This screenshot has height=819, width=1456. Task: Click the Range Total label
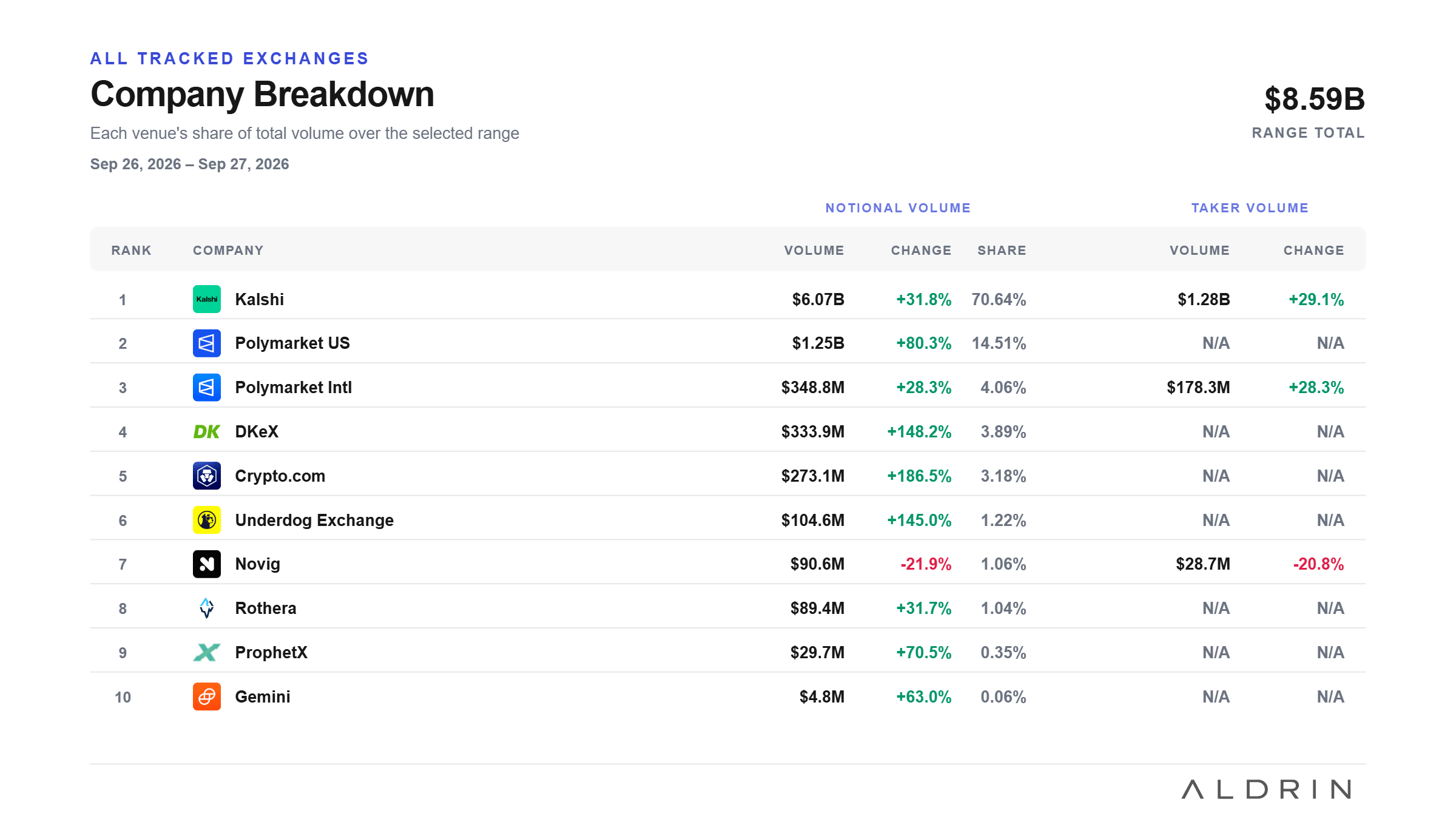click(1309, 133)
